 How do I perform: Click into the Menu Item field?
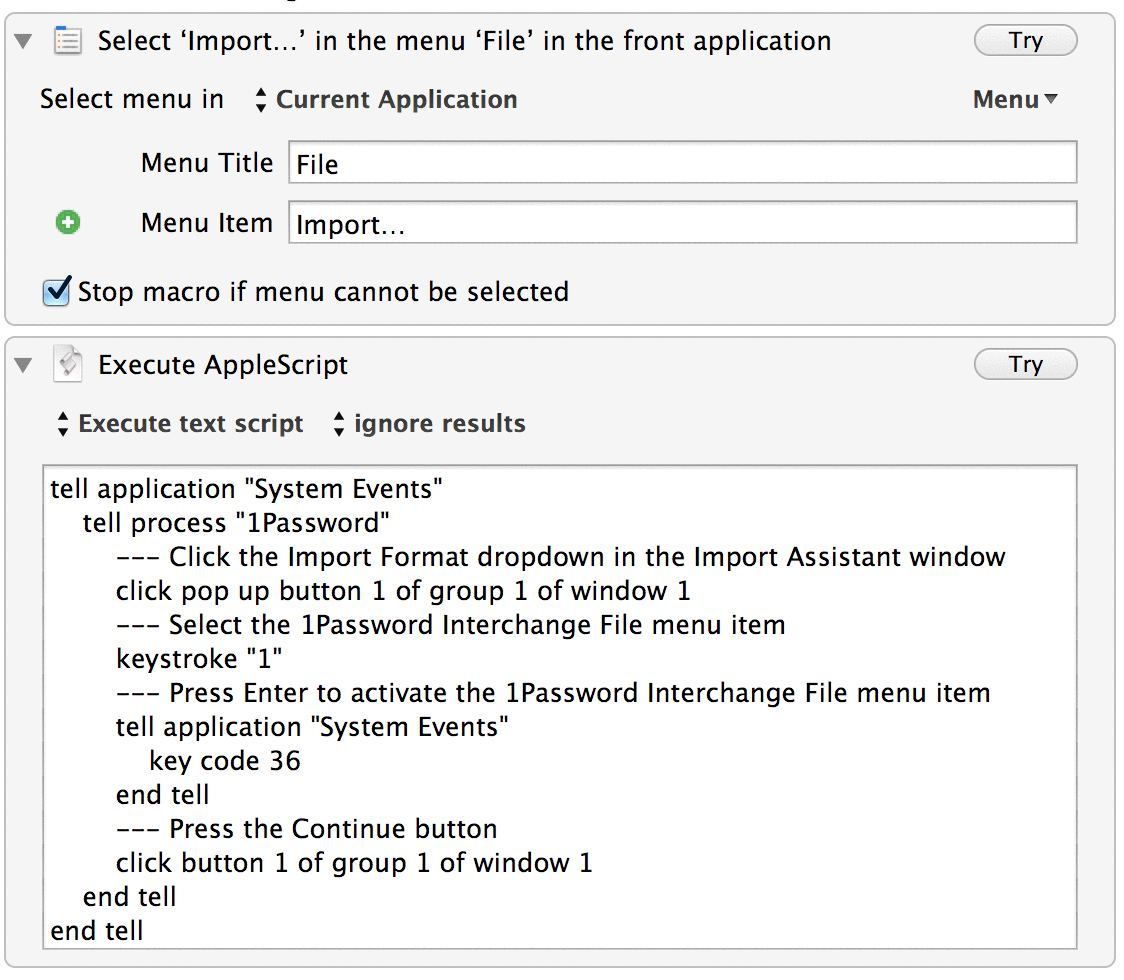[x=682, y=224]
